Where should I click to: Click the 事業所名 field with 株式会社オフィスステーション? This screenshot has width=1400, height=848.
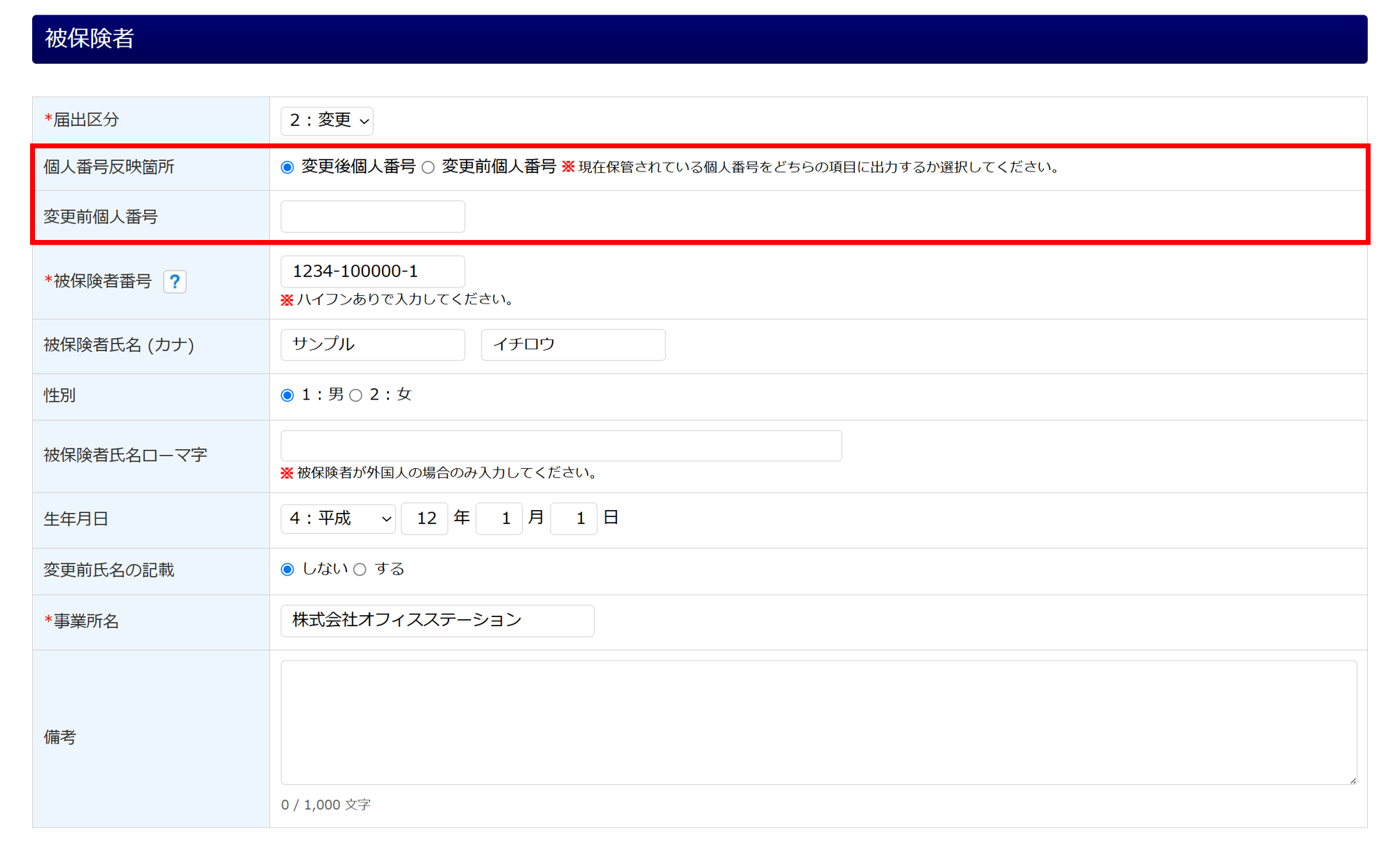[437, 621]
